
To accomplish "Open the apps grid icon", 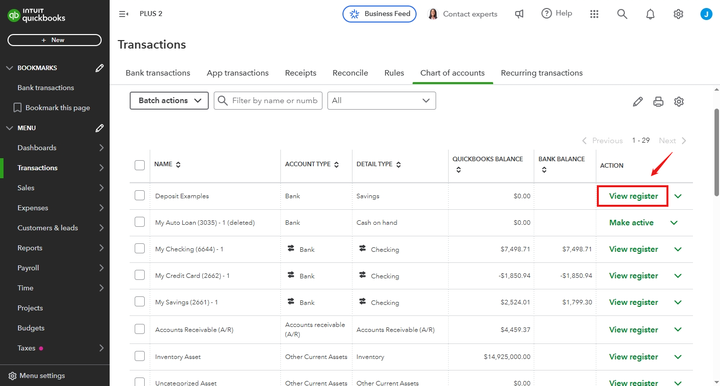I will click(594, 14).
